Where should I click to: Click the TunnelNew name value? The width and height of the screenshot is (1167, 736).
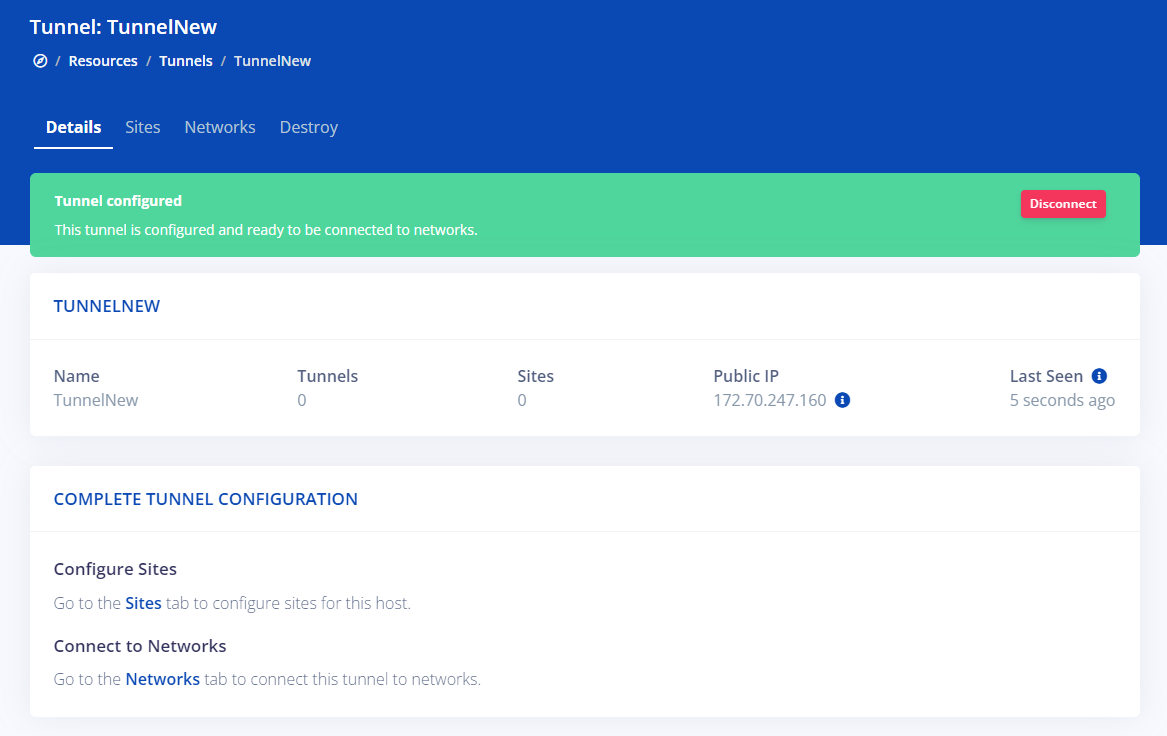96,400
